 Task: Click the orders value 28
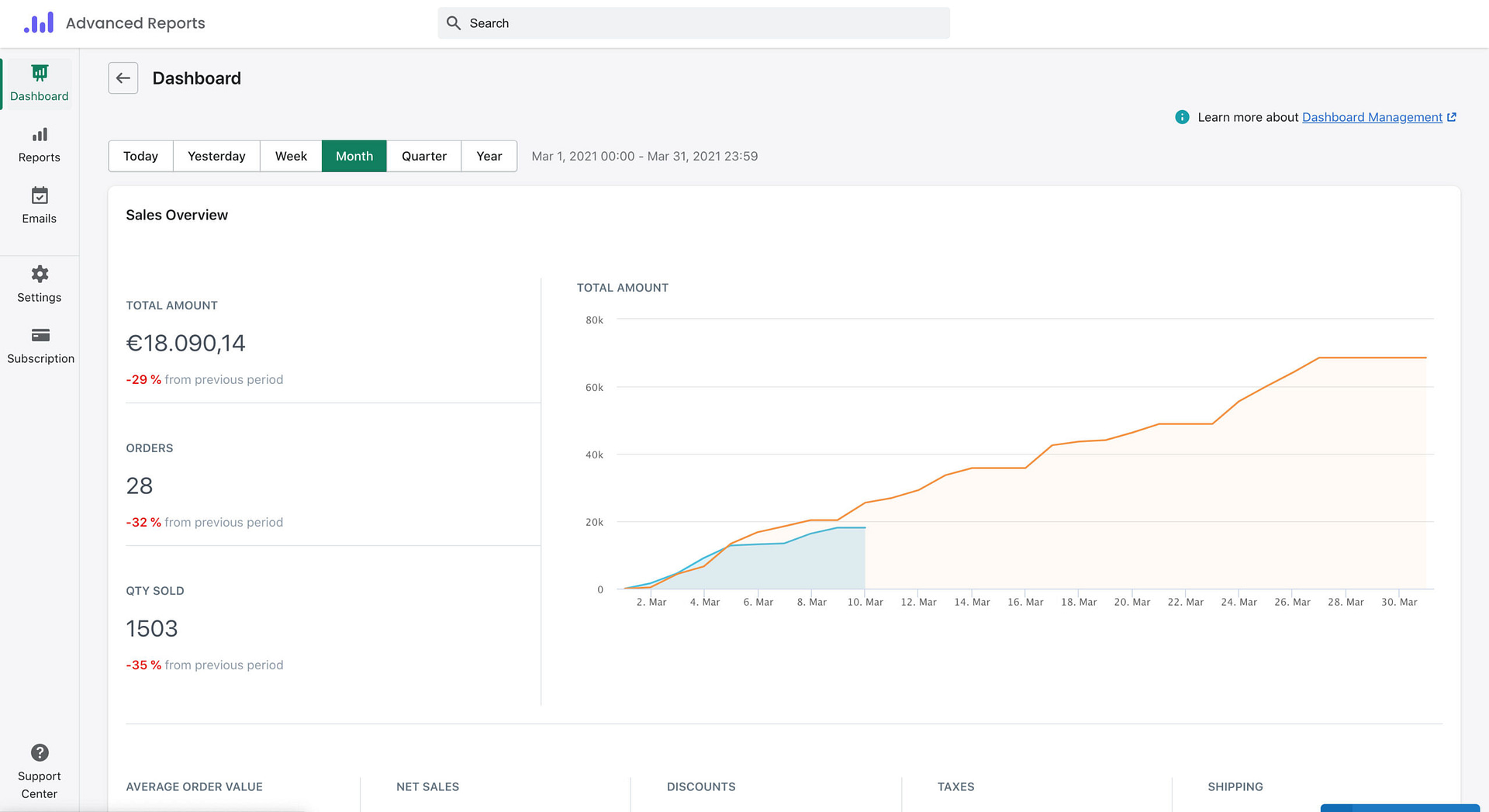coord(140,485)
